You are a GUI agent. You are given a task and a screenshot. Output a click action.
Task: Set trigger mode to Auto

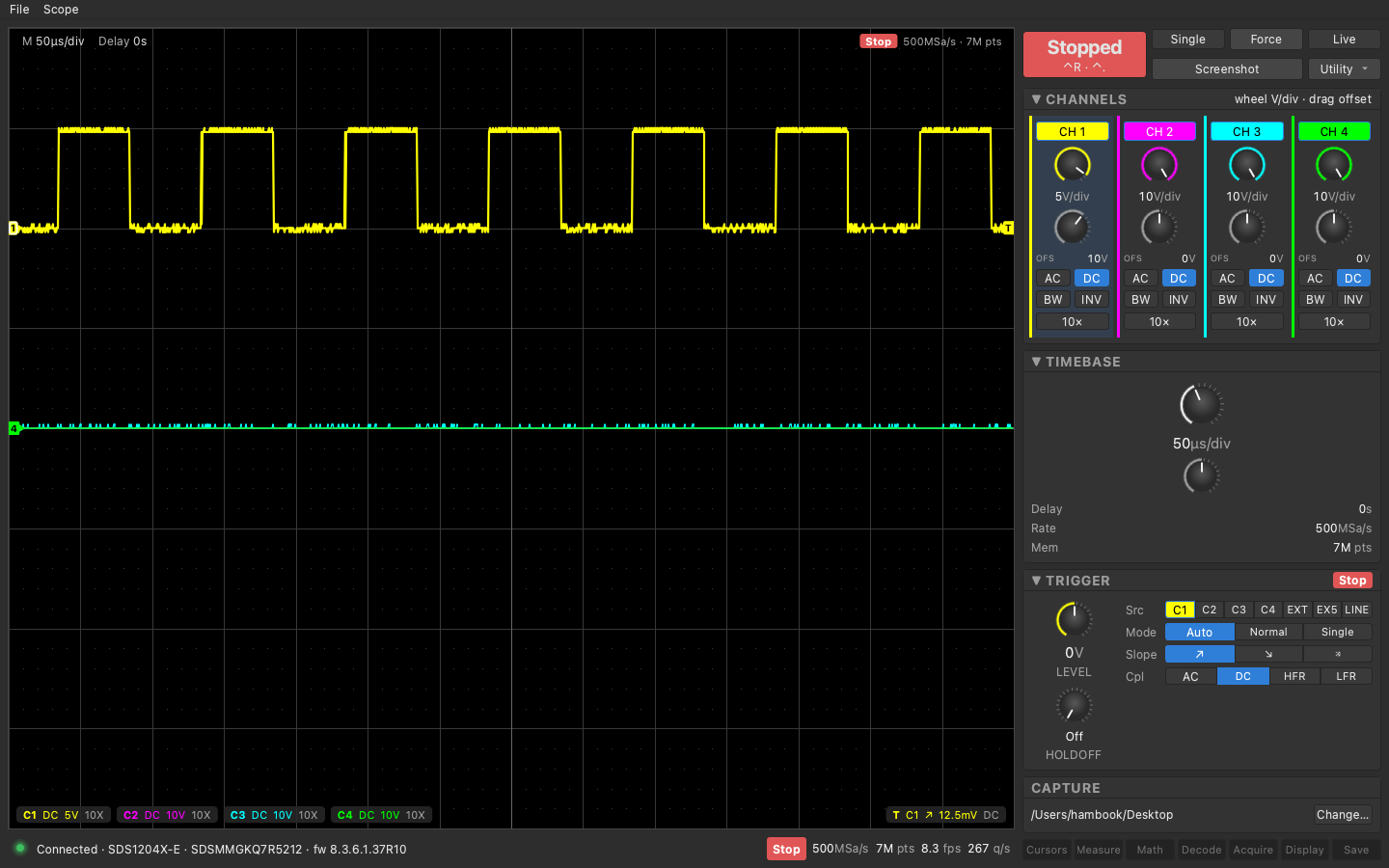tap(1199, 632)
